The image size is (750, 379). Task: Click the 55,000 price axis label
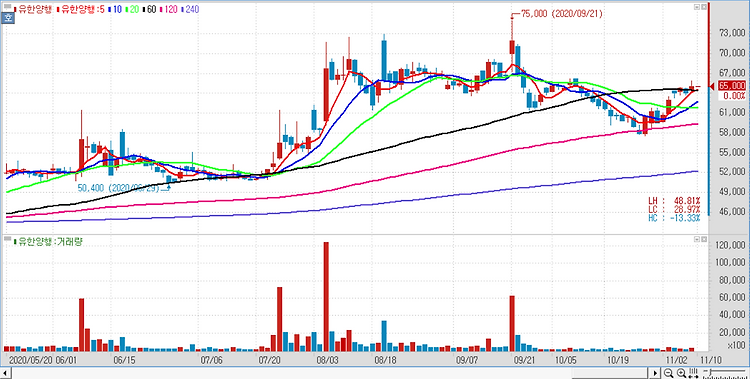732,152
